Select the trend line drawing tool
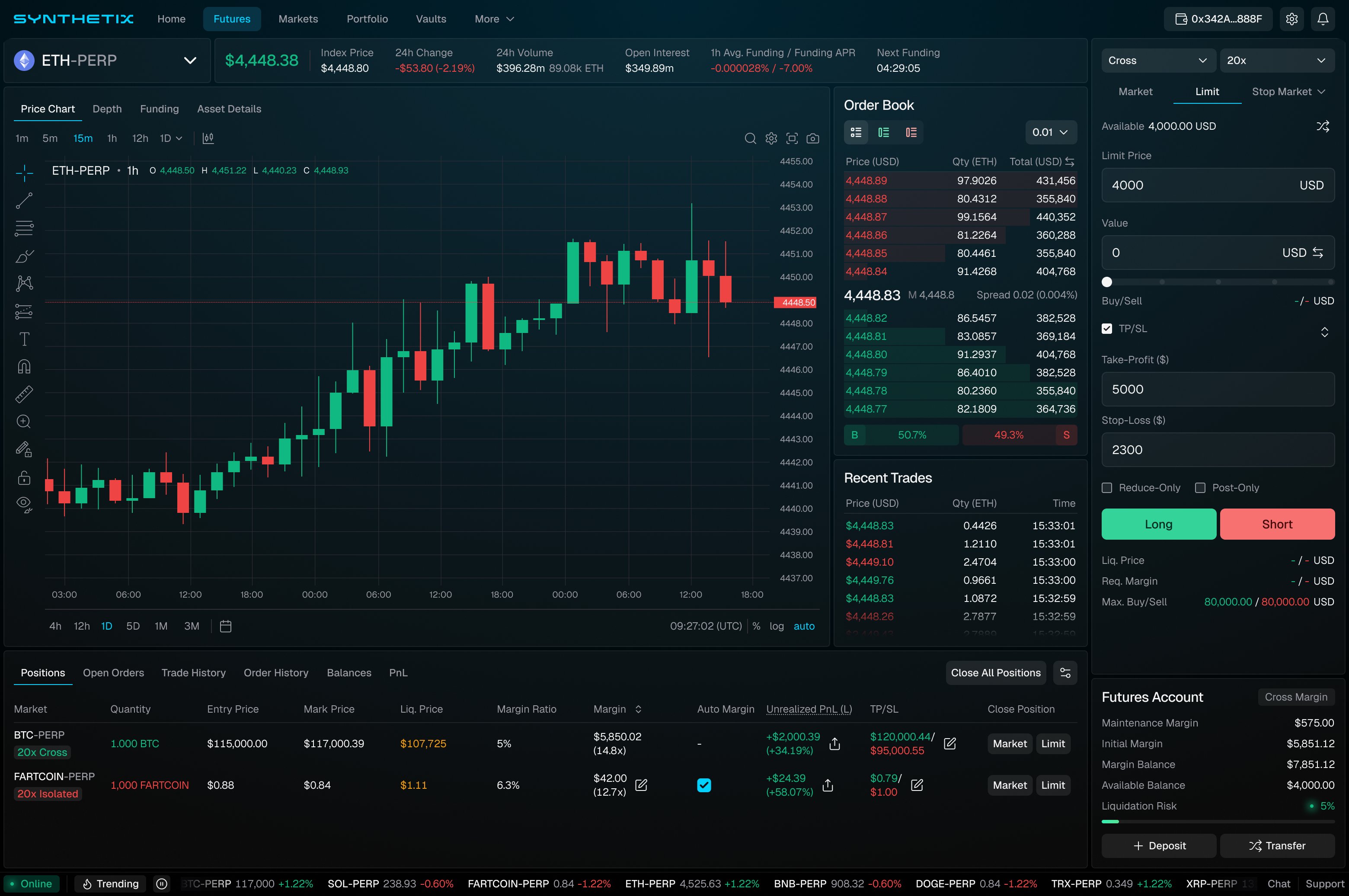Viewport: 1349px width, 896px height. click(24, 200)
